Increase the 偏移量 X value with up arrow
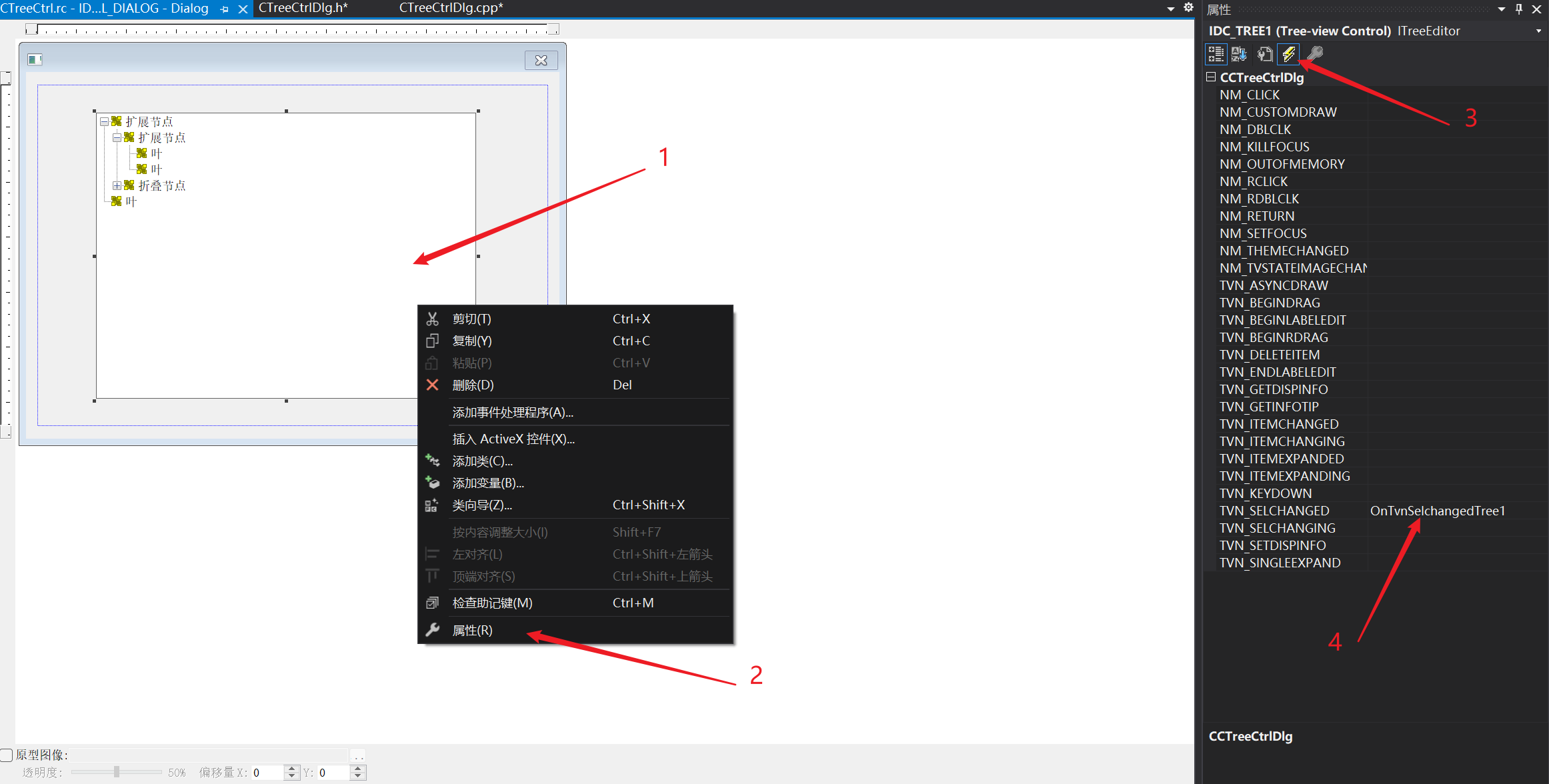 (x=291, y=769)
